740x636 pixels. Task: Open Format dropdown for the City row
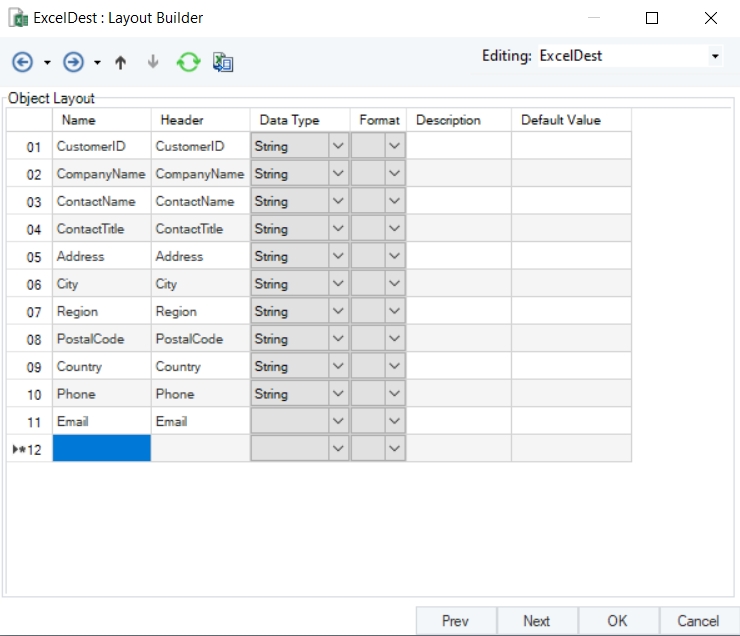[x=394, y=284]
